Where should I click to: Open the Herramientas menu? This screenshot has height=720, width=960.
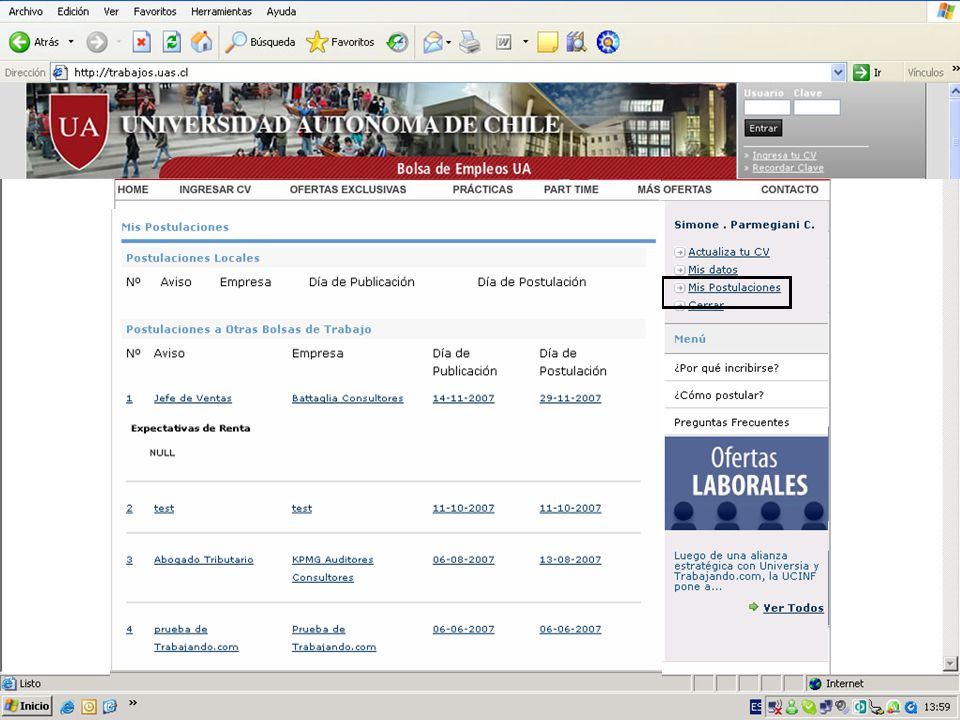click(221, 11)
